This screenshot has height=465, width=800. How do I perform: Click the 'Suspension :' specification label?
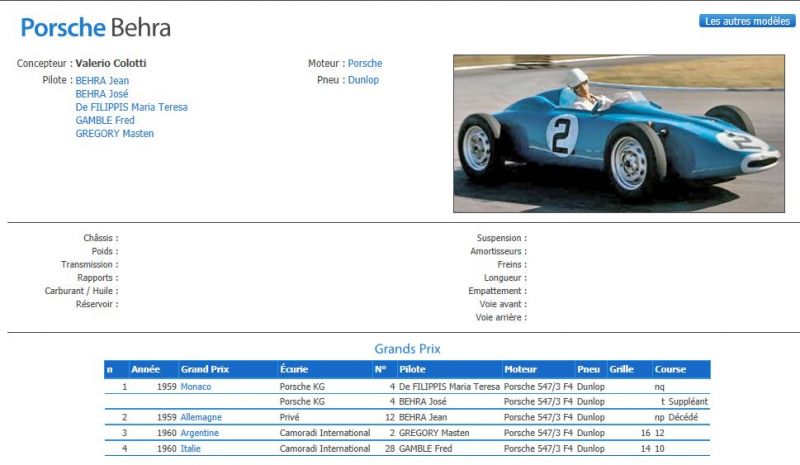point(502,238)
